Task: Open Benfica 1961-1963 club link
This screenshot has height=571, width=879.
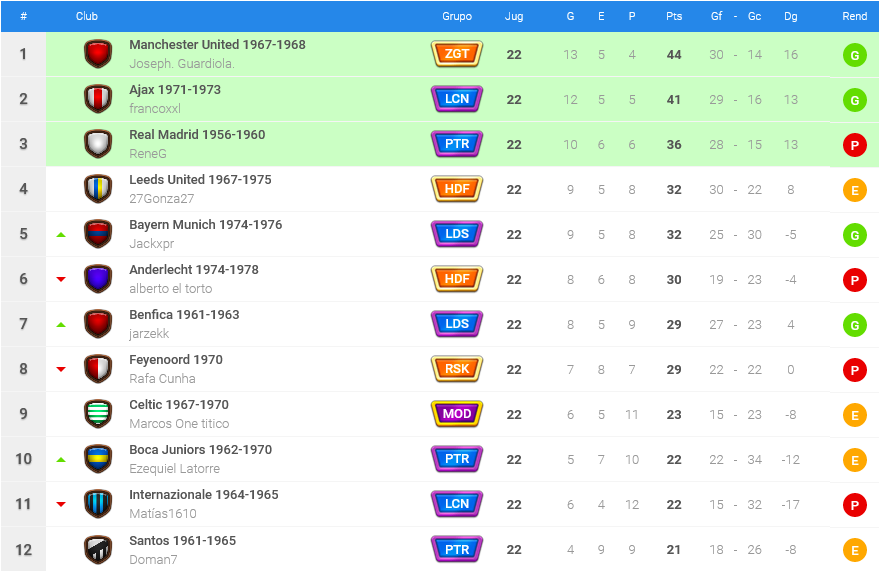Action: pos(184,315)
